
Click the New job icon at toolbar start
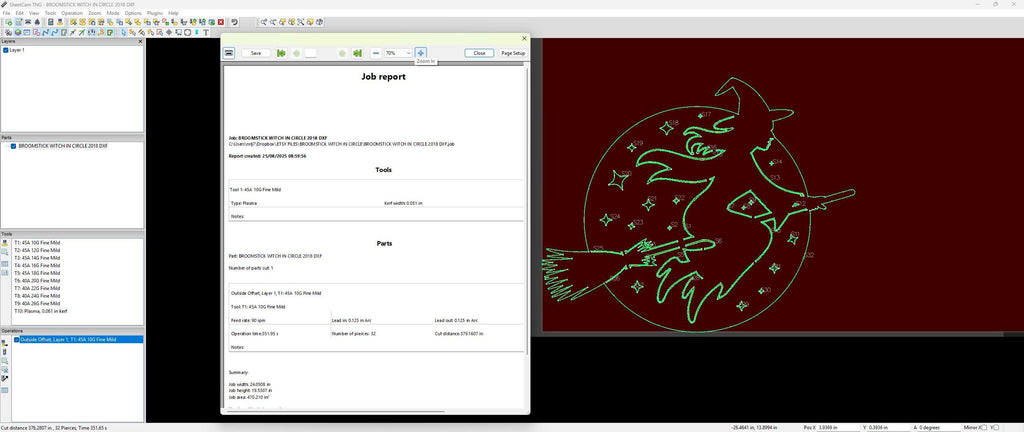coord(8,22)
